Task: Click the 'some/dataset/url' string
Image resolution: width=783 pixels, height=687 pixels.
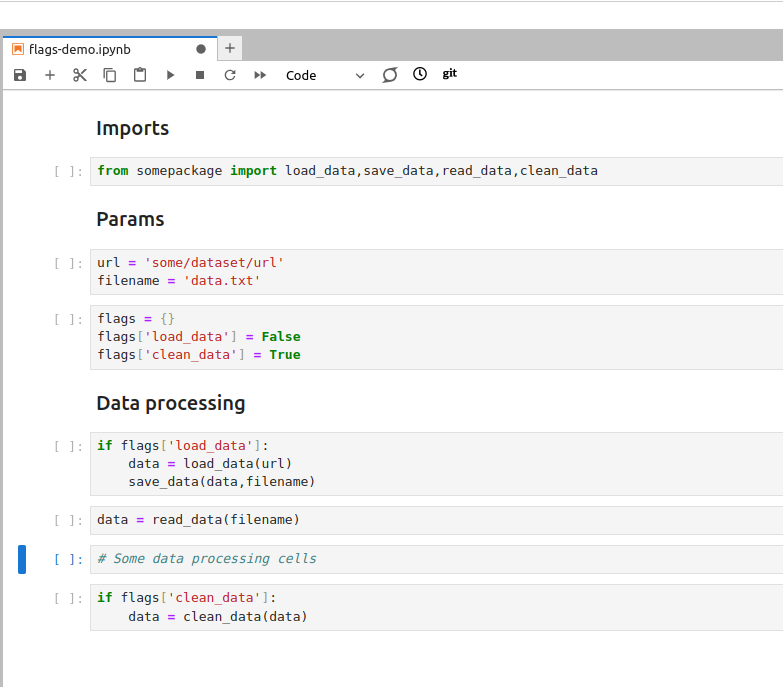Action: [214, 263]
